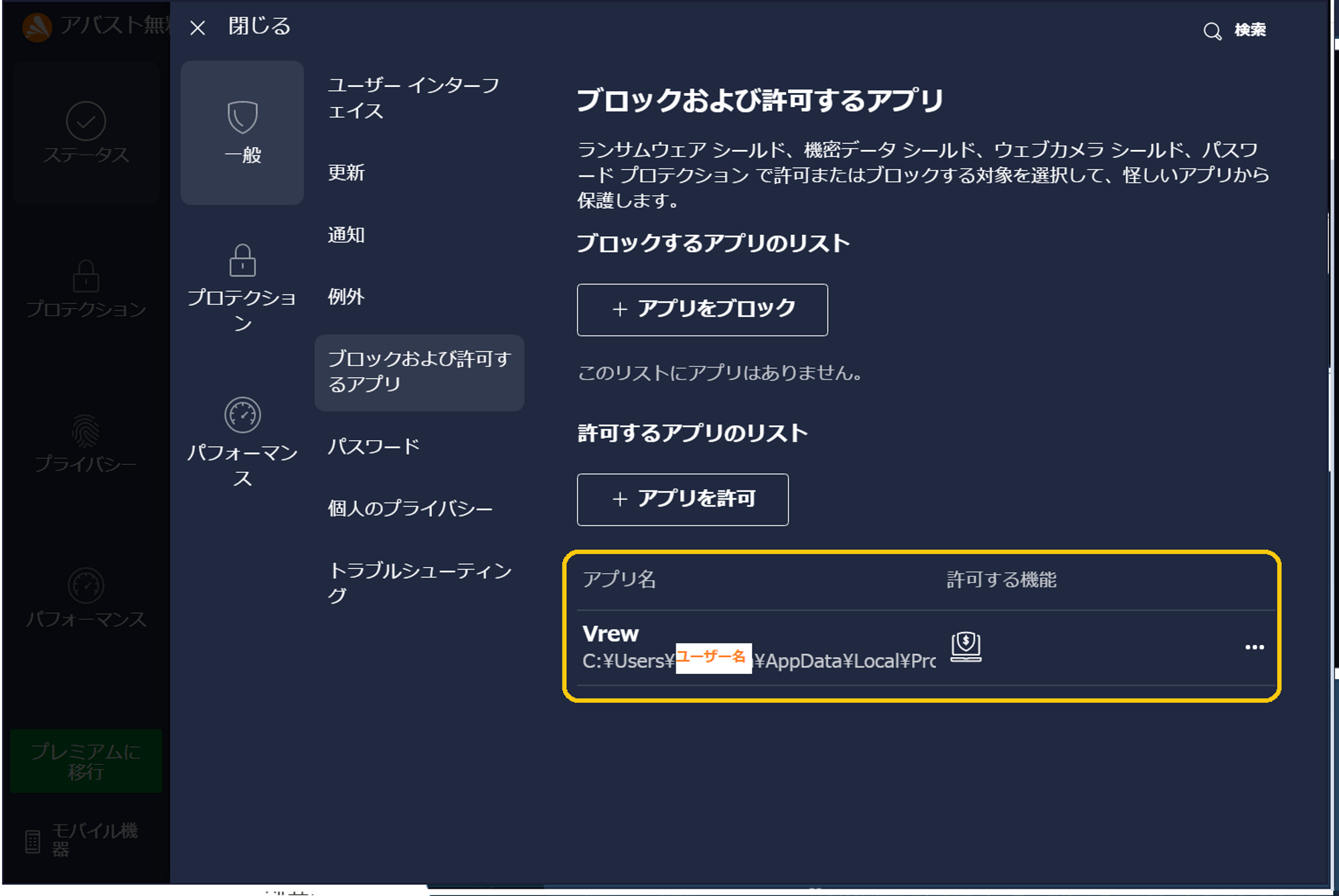1339x896 pixels.
Task: Open 例外 settings page
Action: [x=346, y=296]
